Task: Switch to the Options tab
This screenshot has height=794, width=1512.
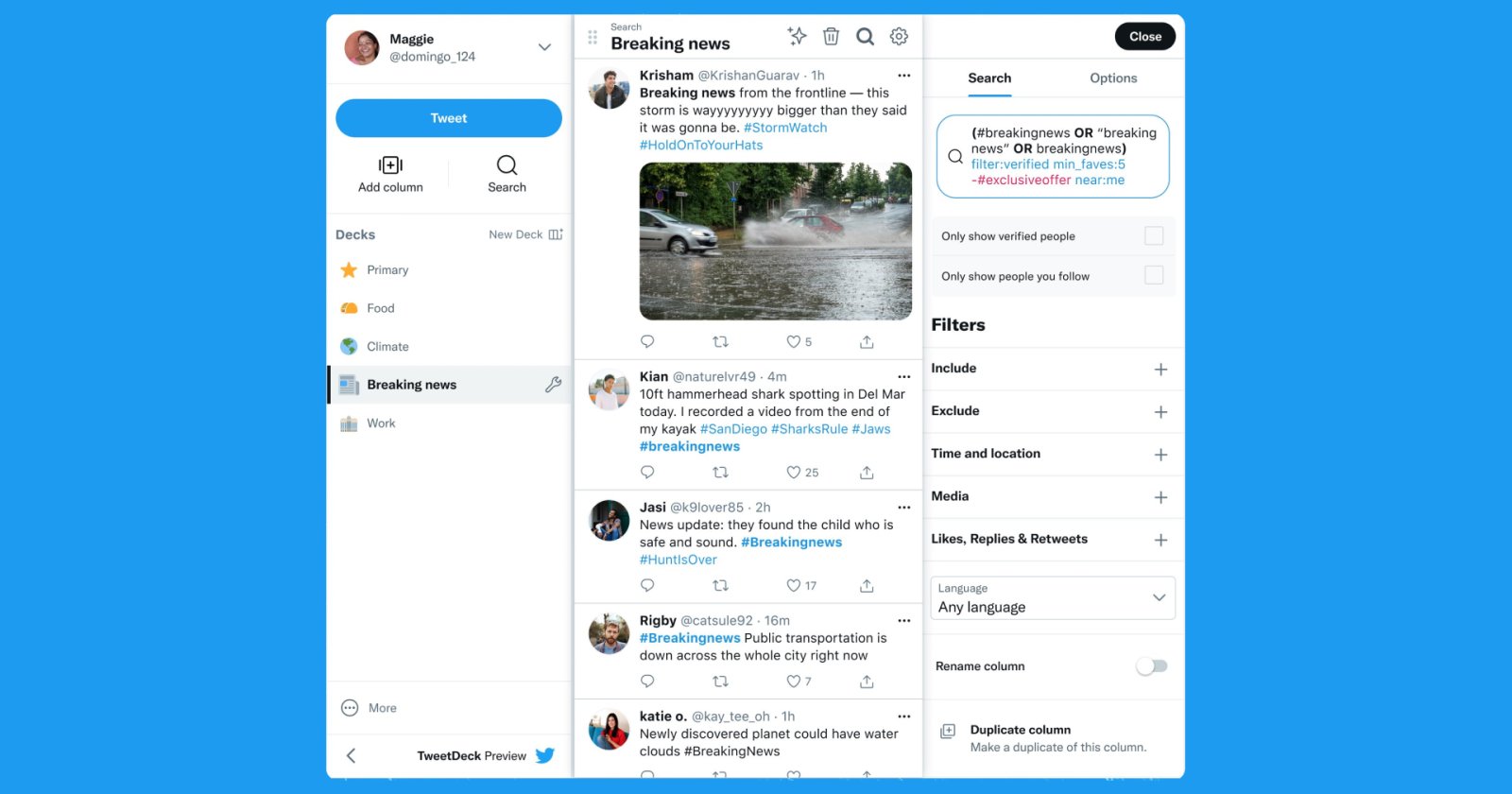Action: (1113, 78)
